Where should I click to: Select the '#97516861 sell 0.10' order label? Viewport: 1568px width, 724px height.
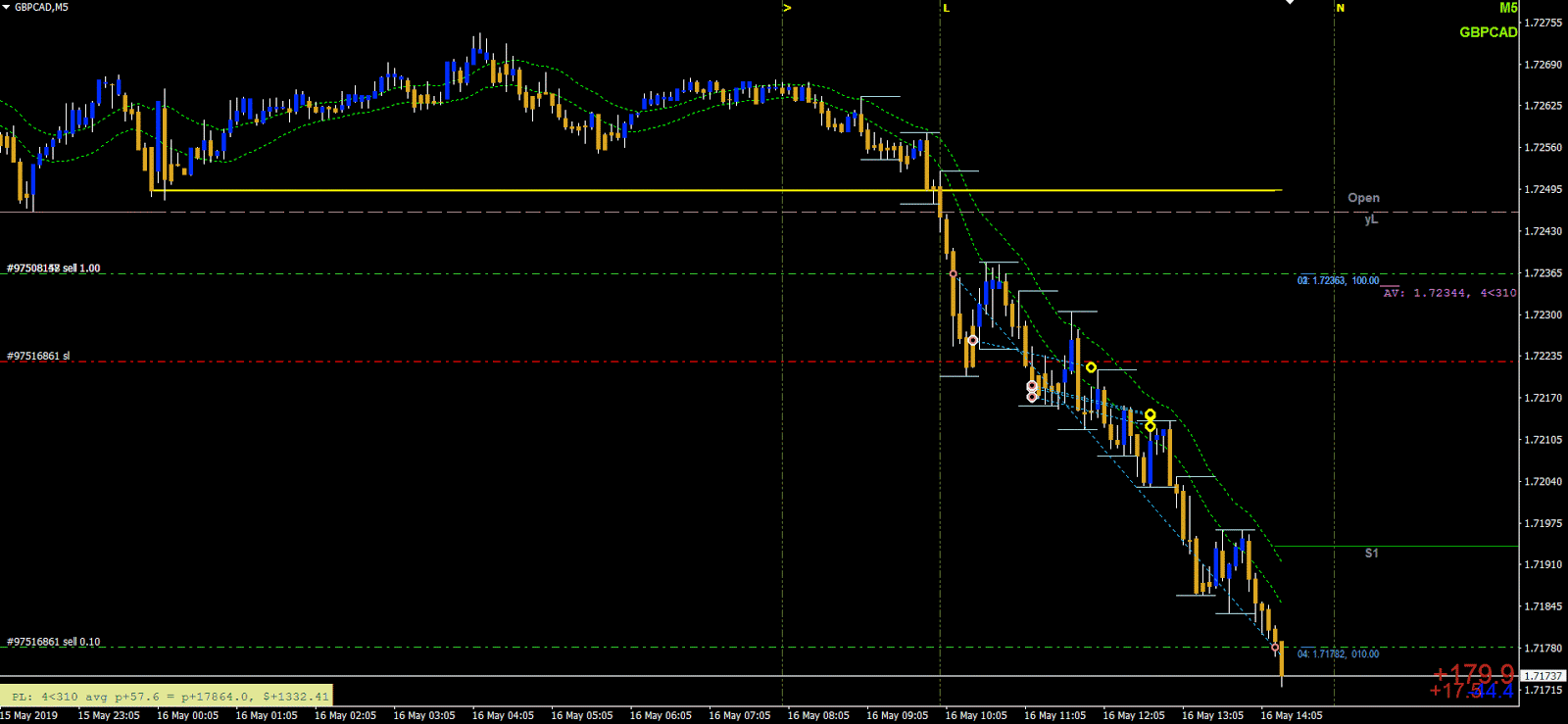coord(53,642)
